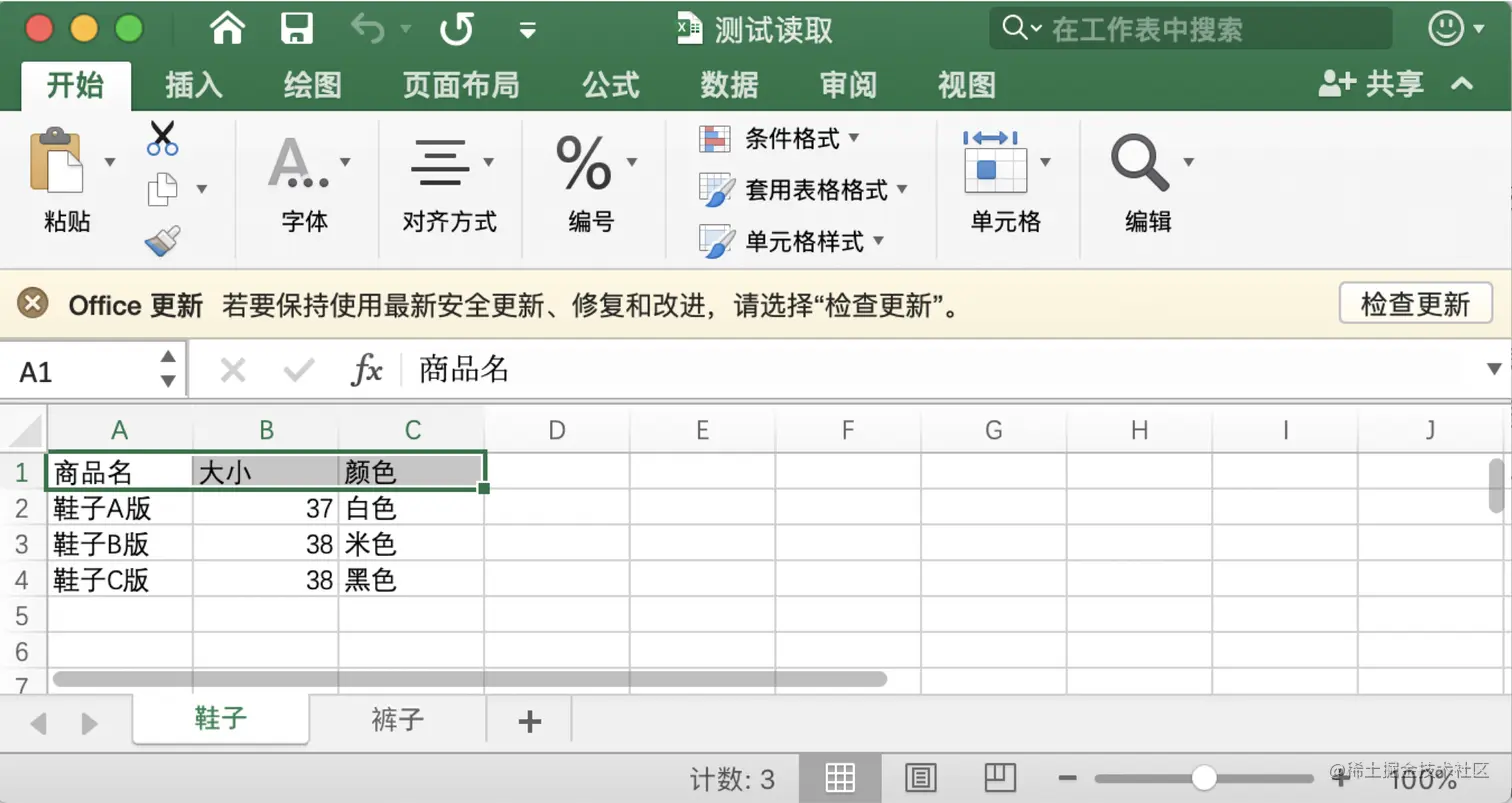Click the horizontal scrollbar
1512x803 pixels.
point(470,679)
